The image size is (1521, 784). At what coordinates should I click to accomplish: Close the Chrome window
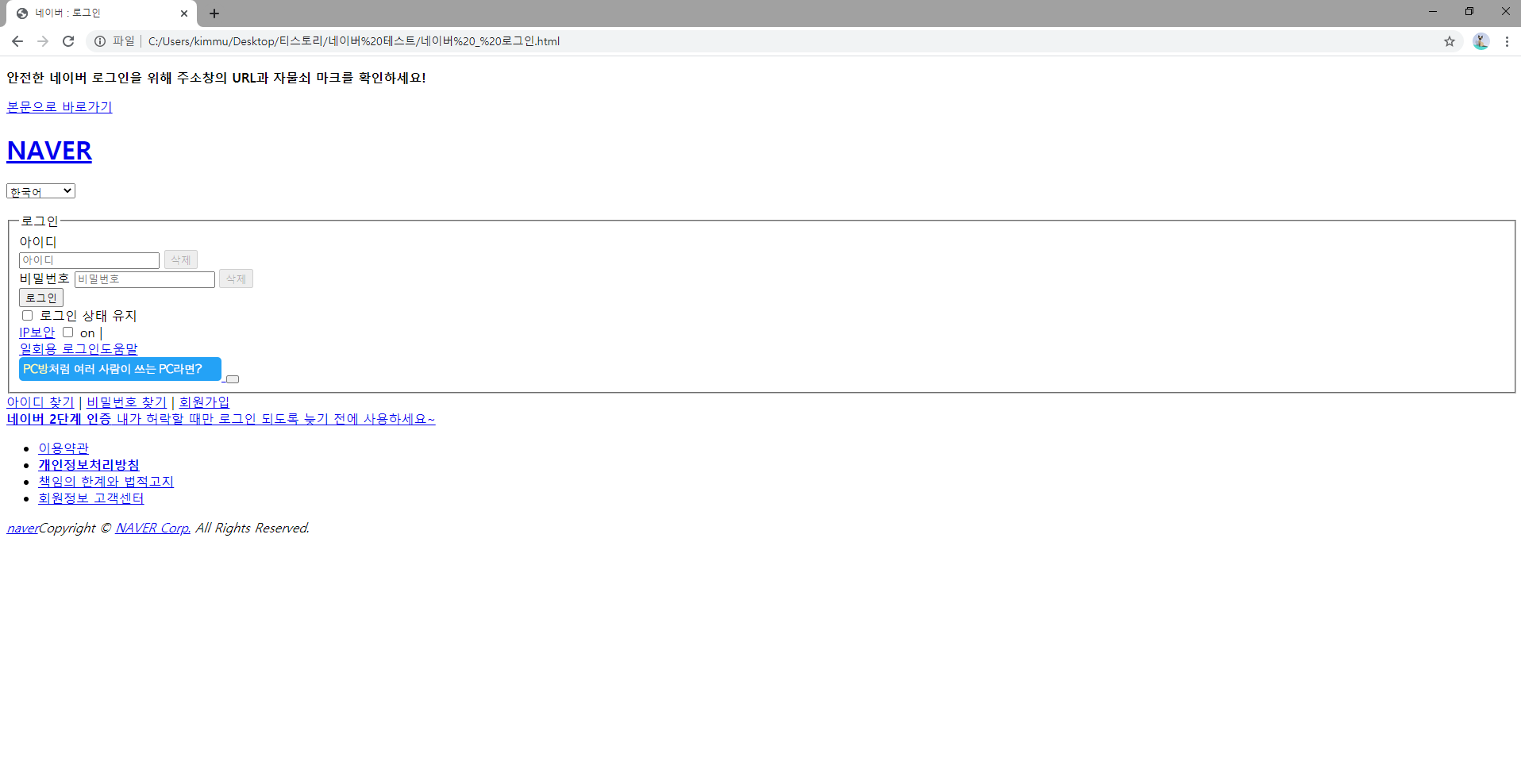click(1505, 11)
